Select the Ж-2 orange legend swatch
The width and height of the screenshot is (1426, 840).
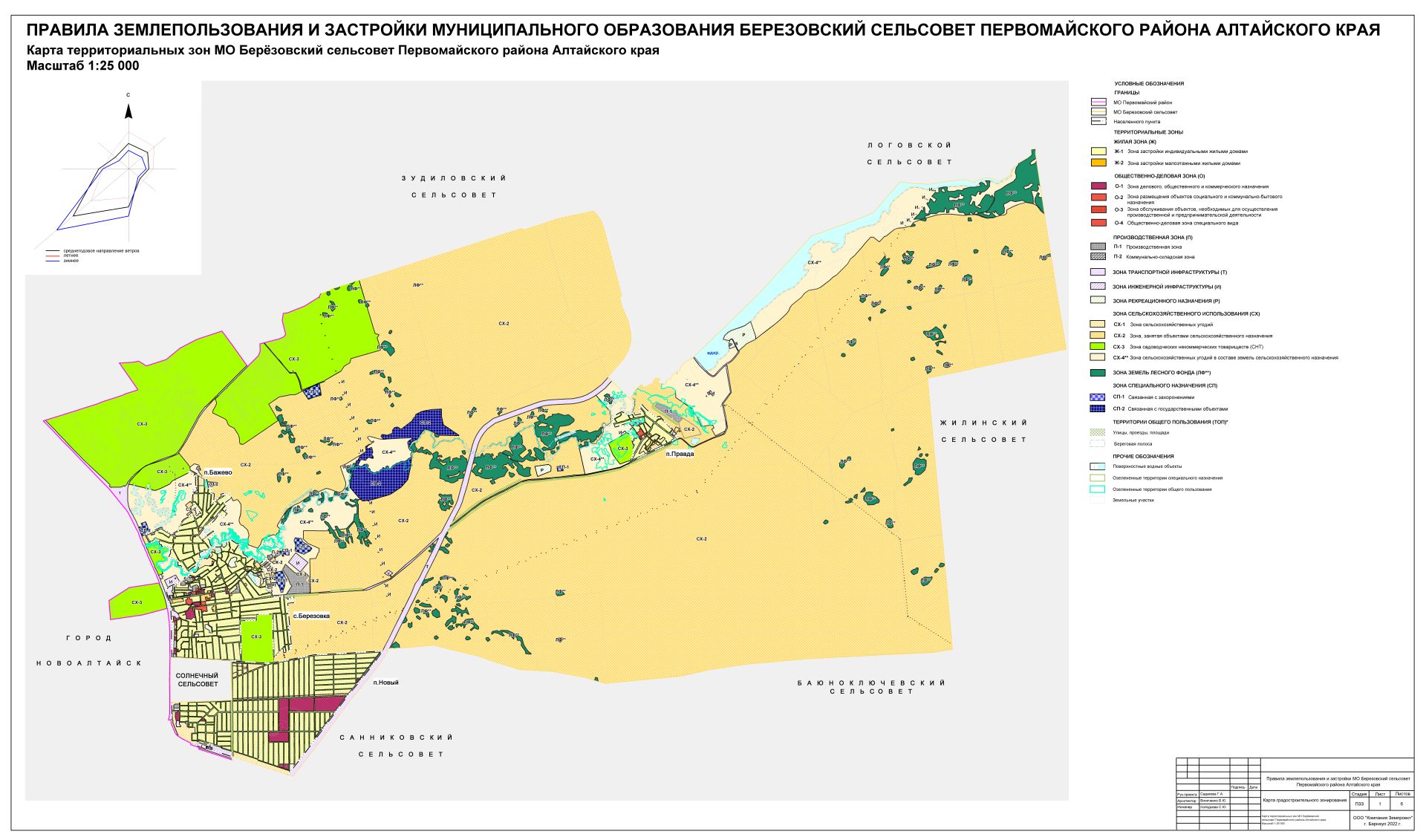(1098, 163)
